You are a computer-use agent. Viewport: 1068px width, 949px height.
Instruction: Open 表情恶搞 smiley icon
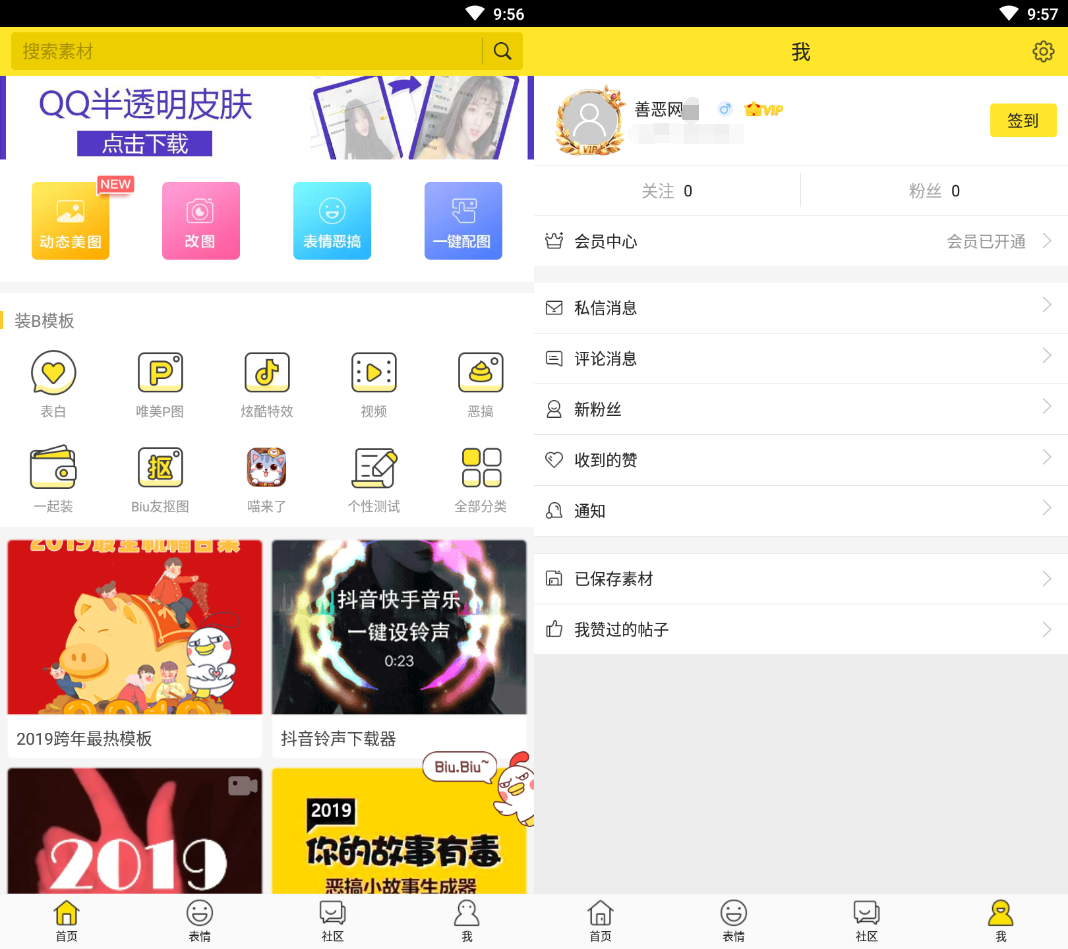[332, 220]
